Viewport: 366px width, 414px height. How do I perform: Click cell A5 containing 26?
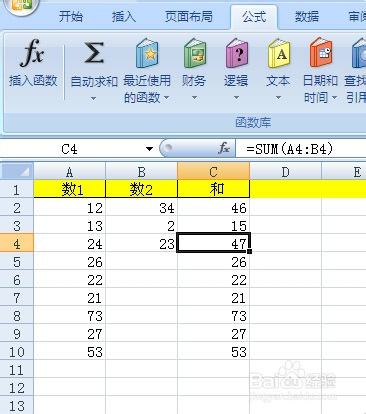(70, 262)
